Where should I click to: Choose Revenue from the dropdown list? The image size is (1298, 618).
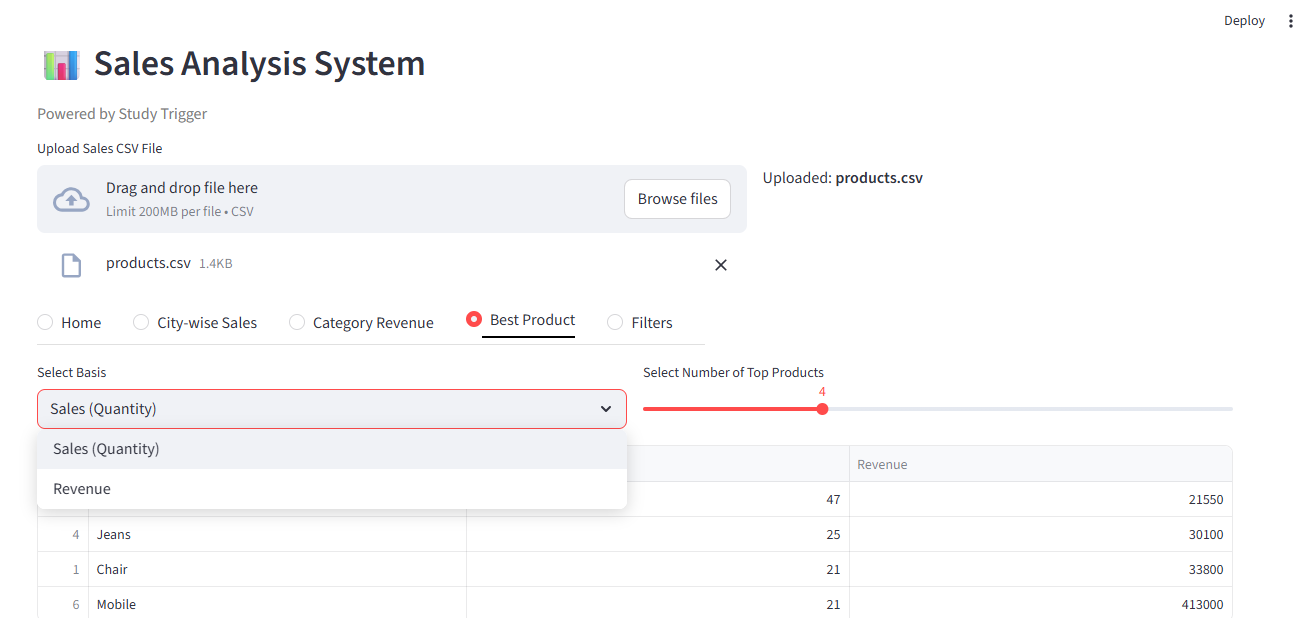[x=82, y=489]
